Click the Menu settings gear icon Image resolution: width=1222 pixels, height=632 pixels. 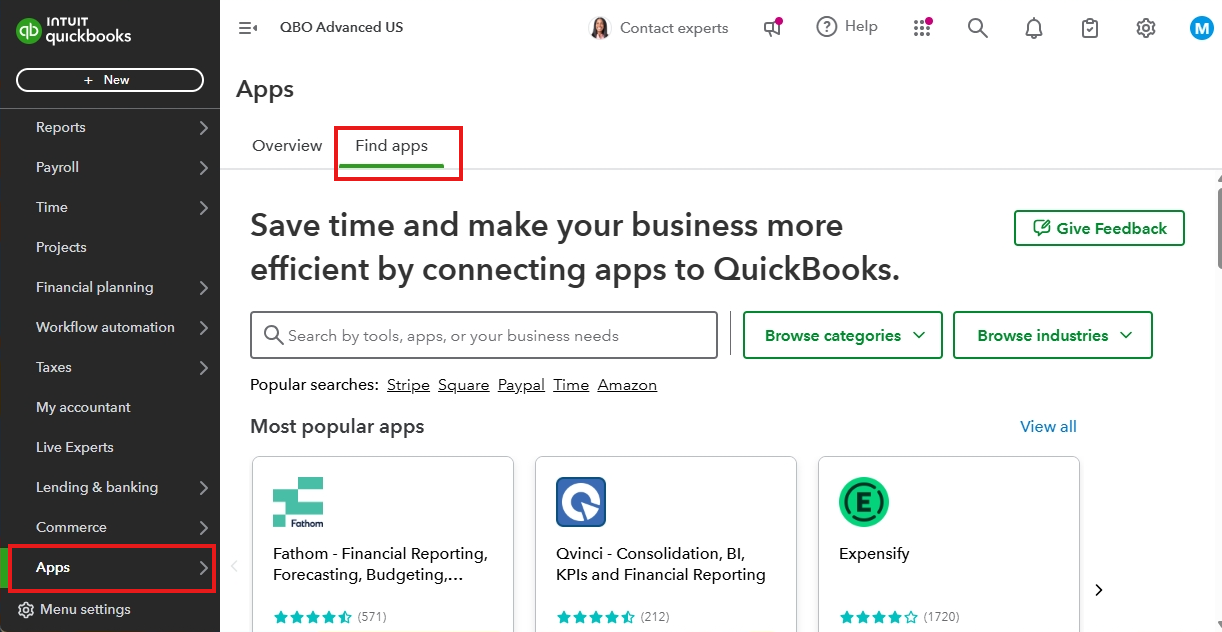[x=26, y=610]
